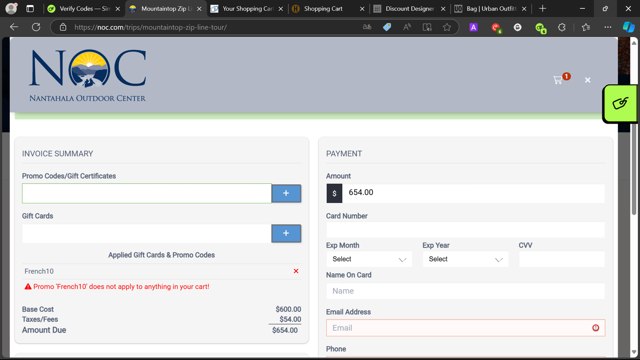Add promo code with blue plus button
This screenshot has width=640, height=360.
pos(286,193)
